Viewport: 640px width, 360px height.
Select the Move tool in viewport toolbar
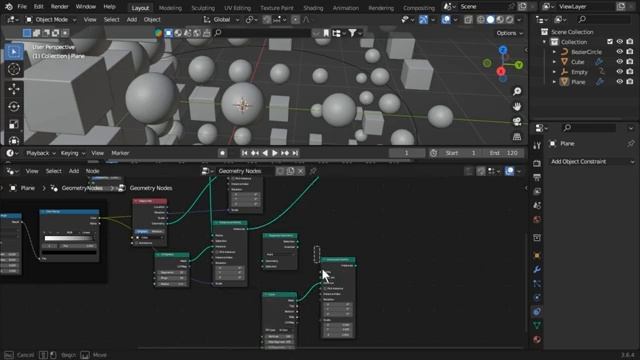pyautogui.click(x=14, y=88)
